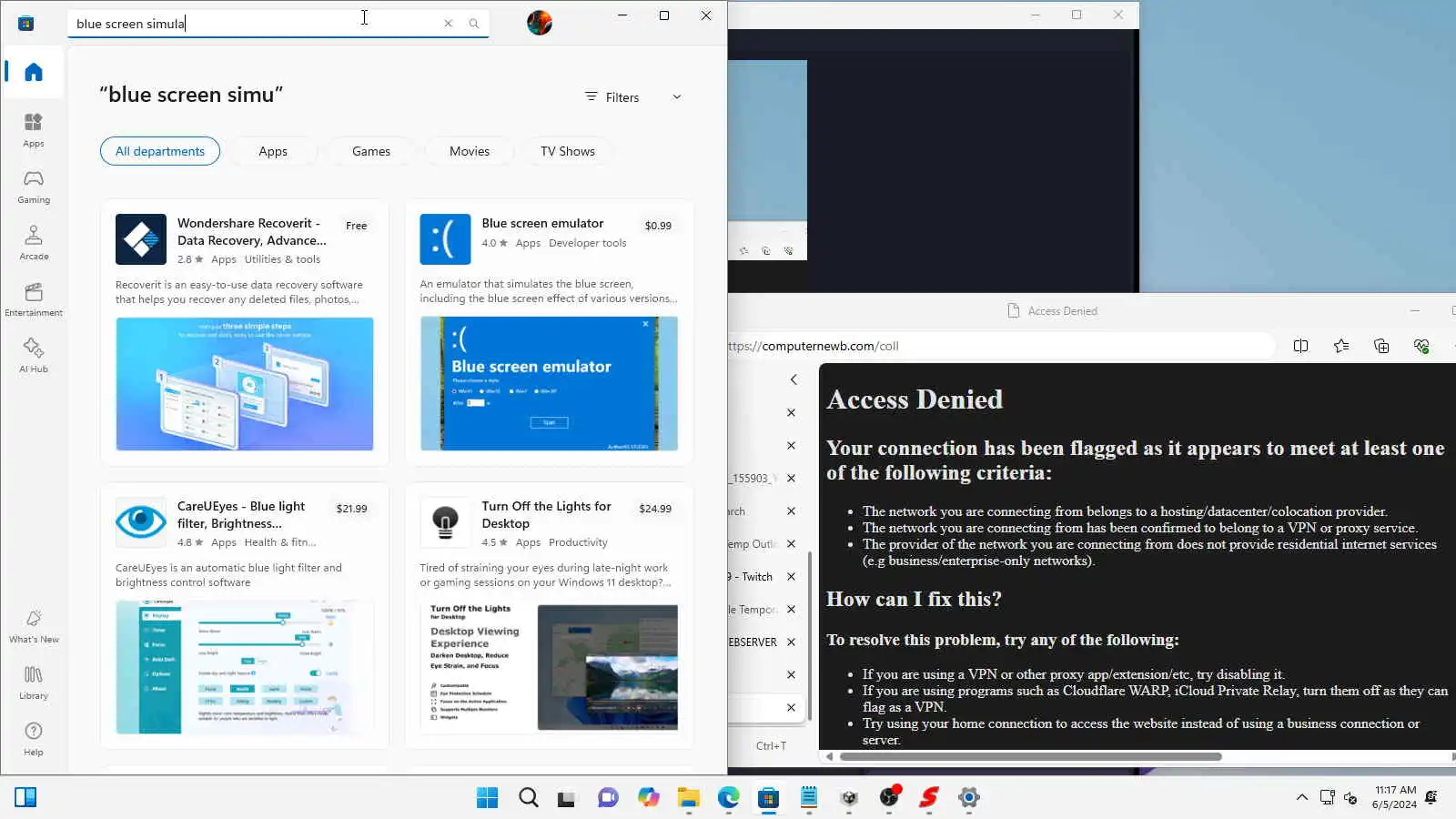
Task: Click the $21.99 price on CareUEyes
Action: [351, 509]
